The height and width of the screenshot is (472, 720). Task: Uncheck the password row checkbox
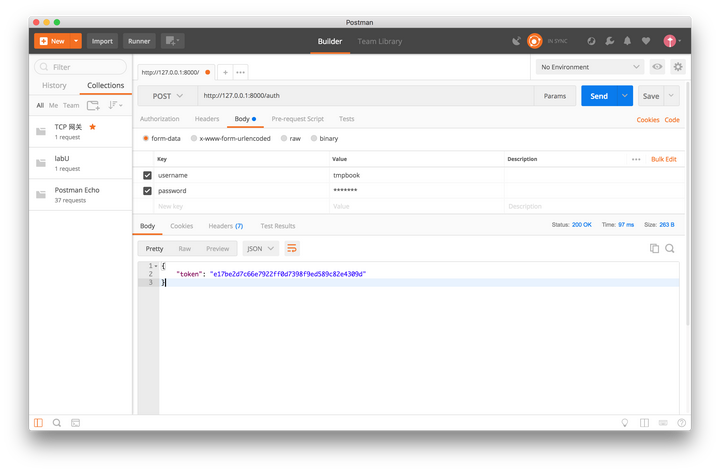[147, 191]
